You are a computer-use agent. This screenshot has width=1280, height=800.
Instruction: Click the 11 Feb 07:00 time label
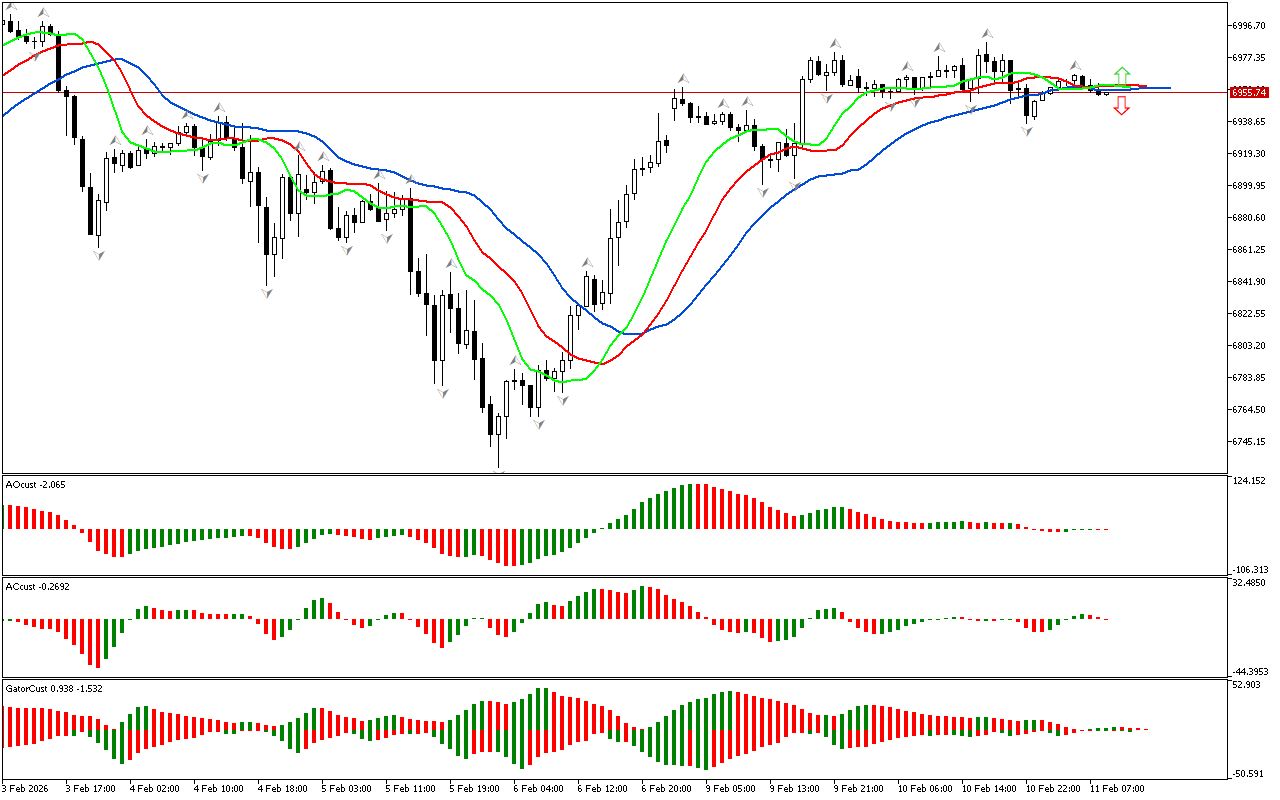(1116, 788)
